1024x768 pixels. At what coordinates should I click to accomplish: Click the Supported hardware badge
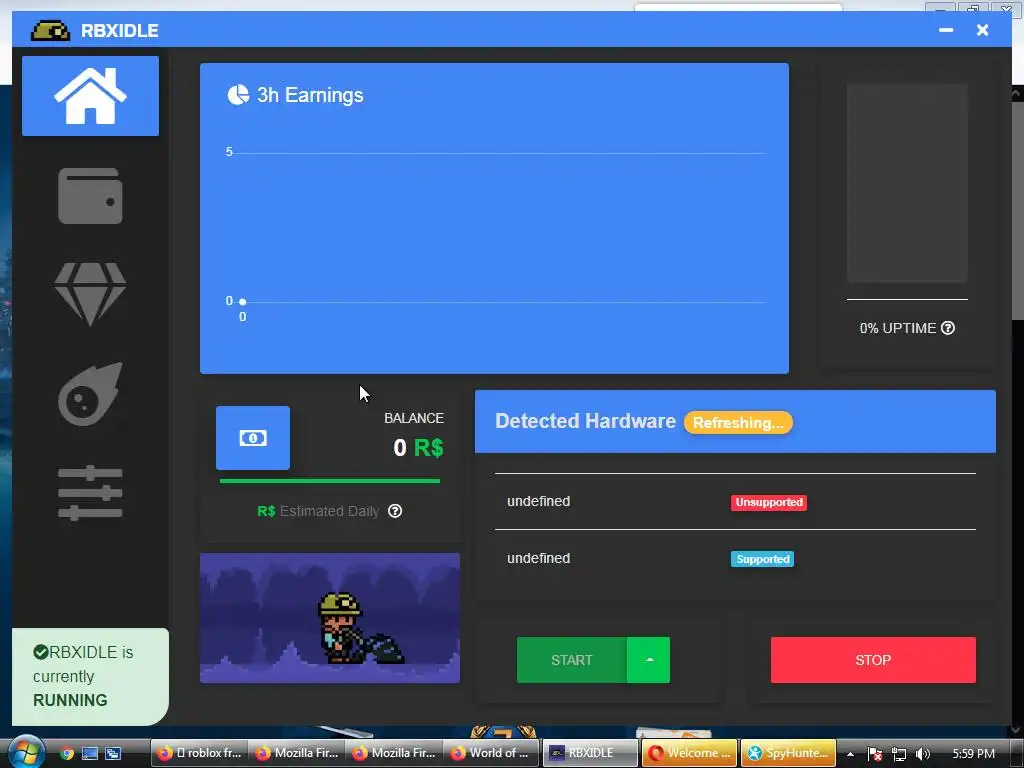[762, 559]
